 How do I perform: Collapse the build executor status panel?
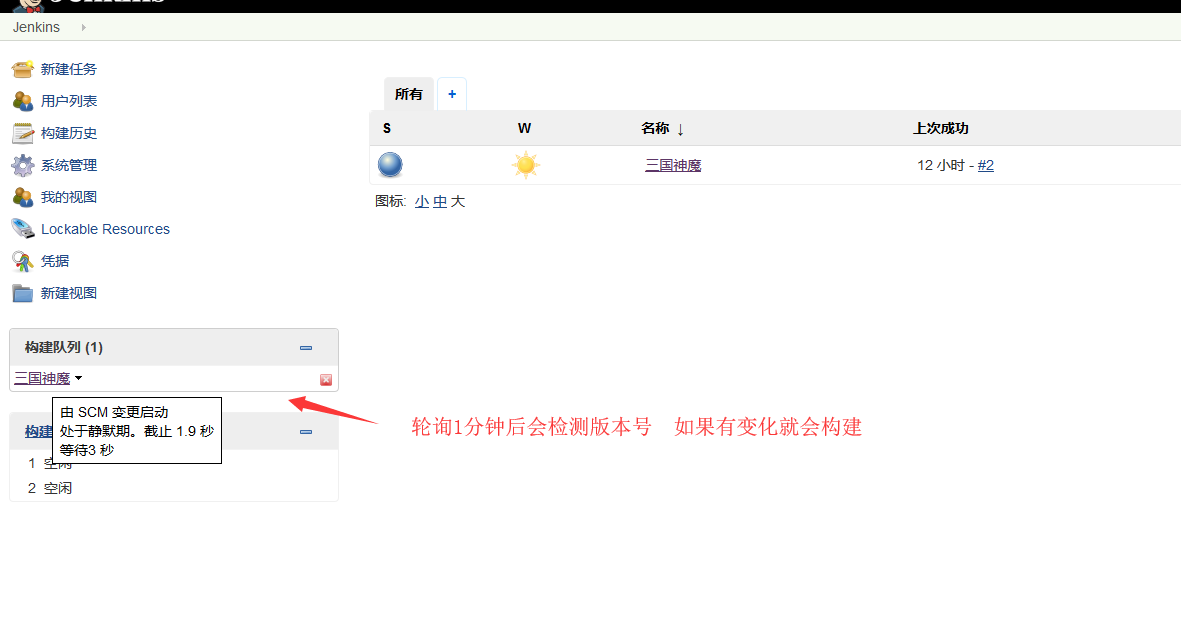306,432
